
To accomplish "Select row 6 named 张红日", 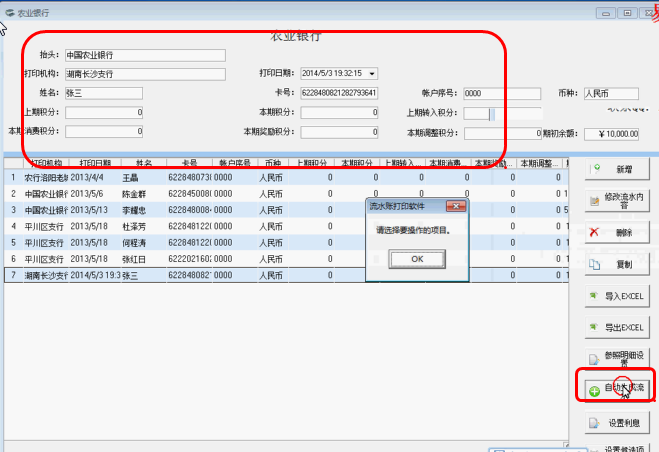I will pos(286,259).
